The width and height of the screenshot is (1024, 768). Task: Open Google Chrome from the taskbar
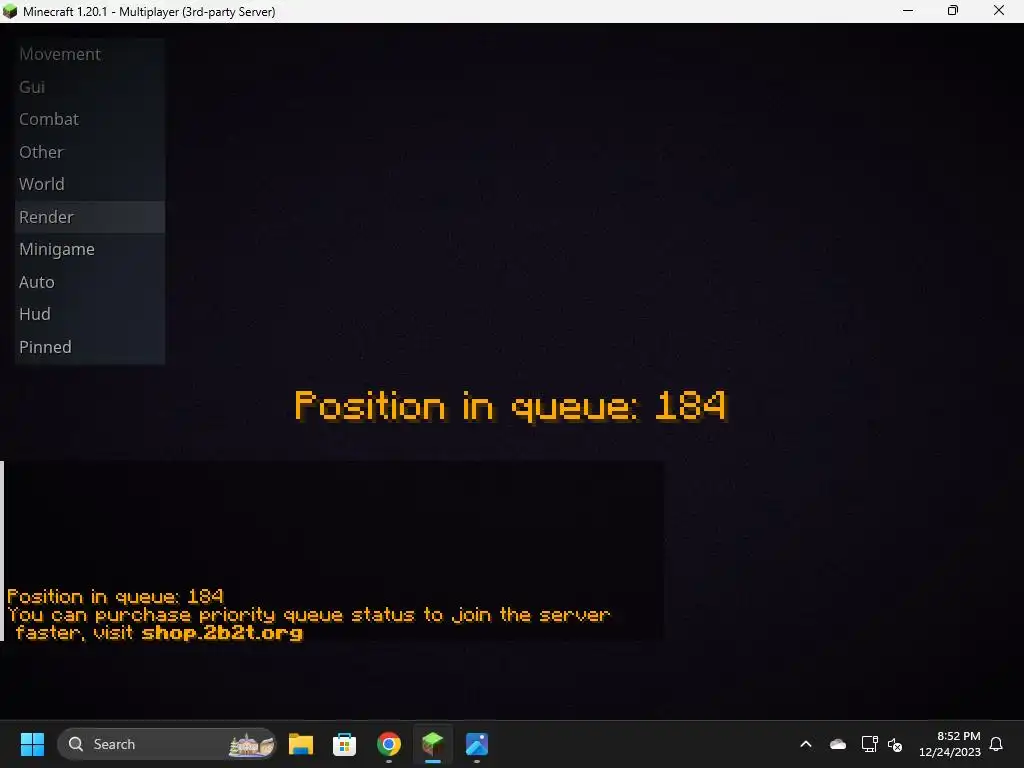[389, 744]
